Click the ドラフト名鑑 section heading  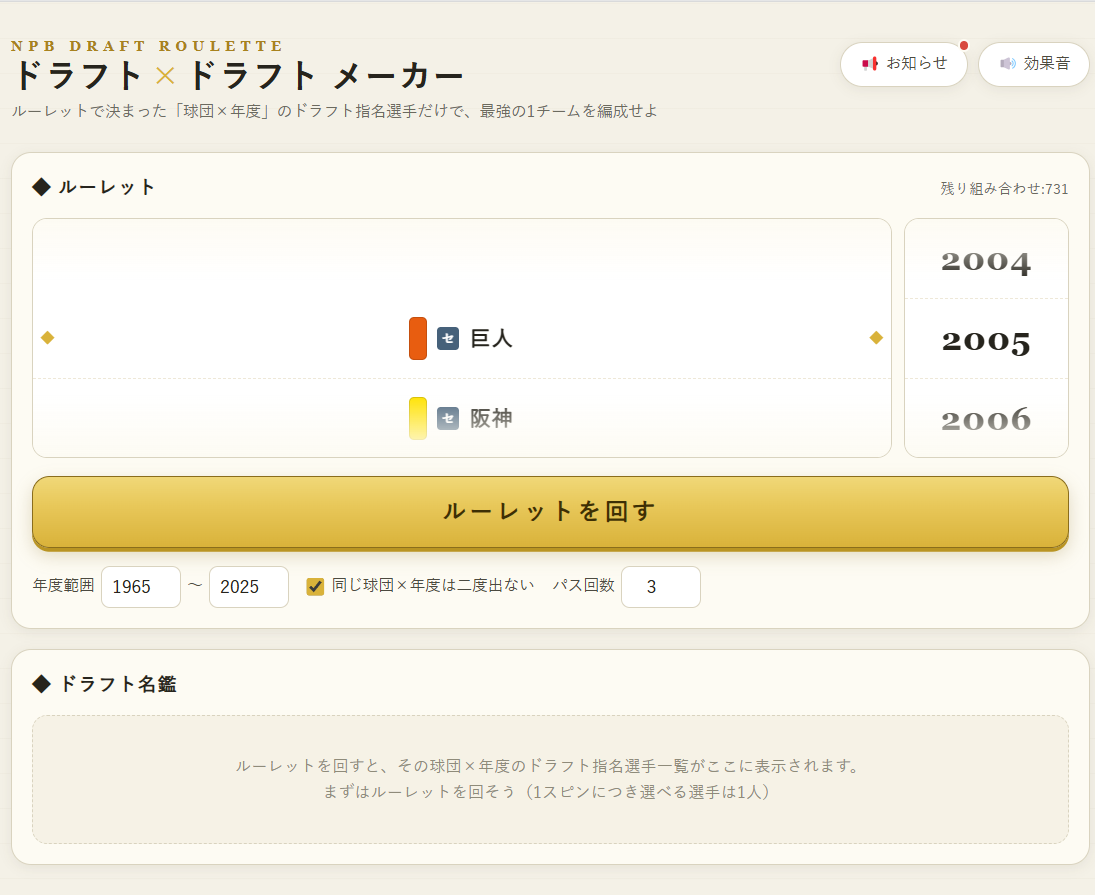105,683
